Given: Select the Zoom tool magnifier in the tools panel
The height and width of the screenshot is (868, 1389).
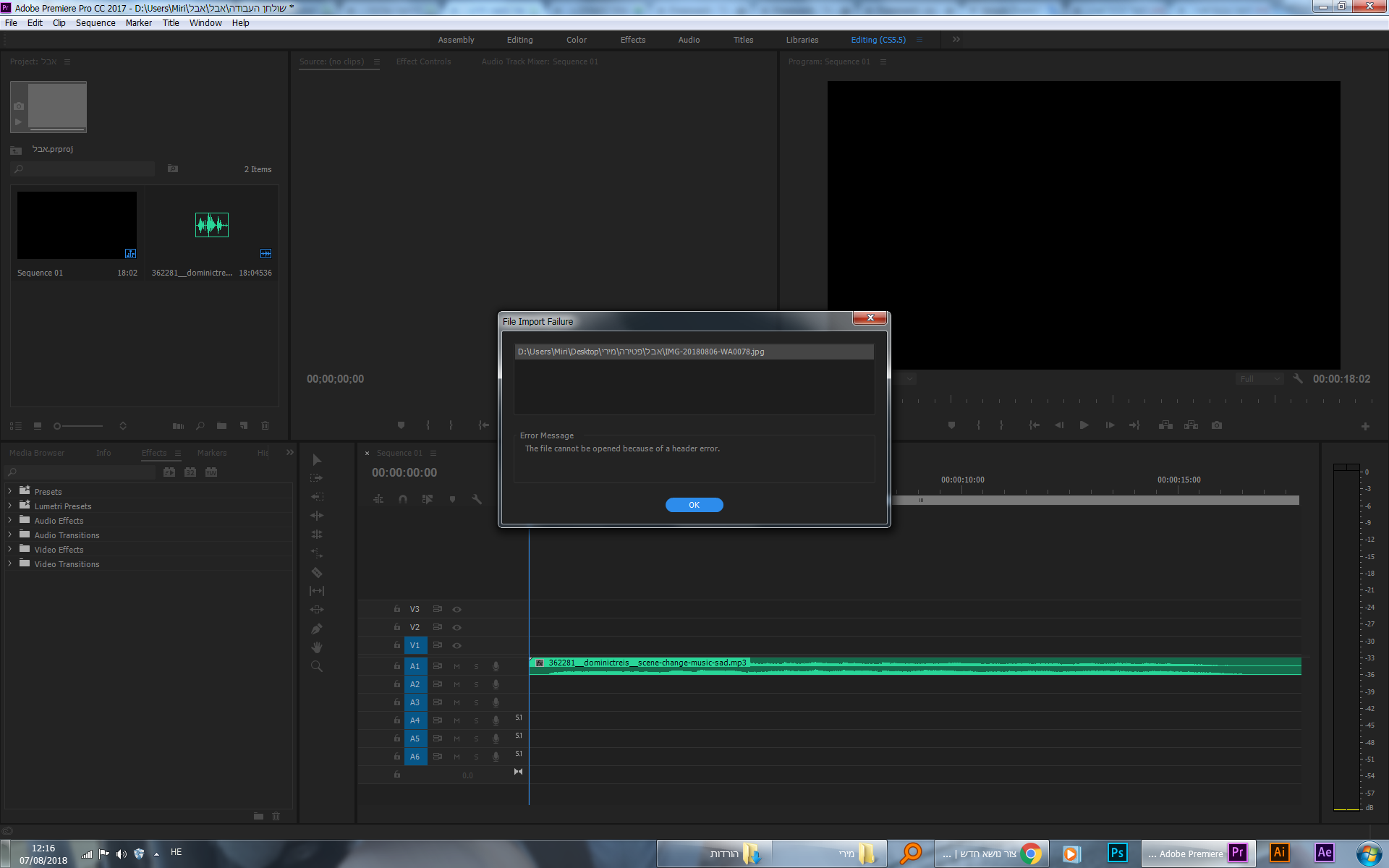Looking at the screenshot, I should [317, 666].
